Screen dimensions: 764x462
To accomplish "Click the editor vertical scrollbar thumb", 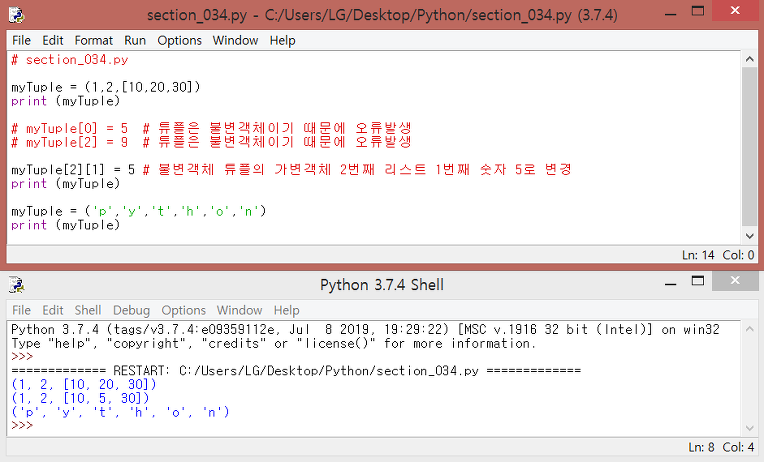I will 749,147.
